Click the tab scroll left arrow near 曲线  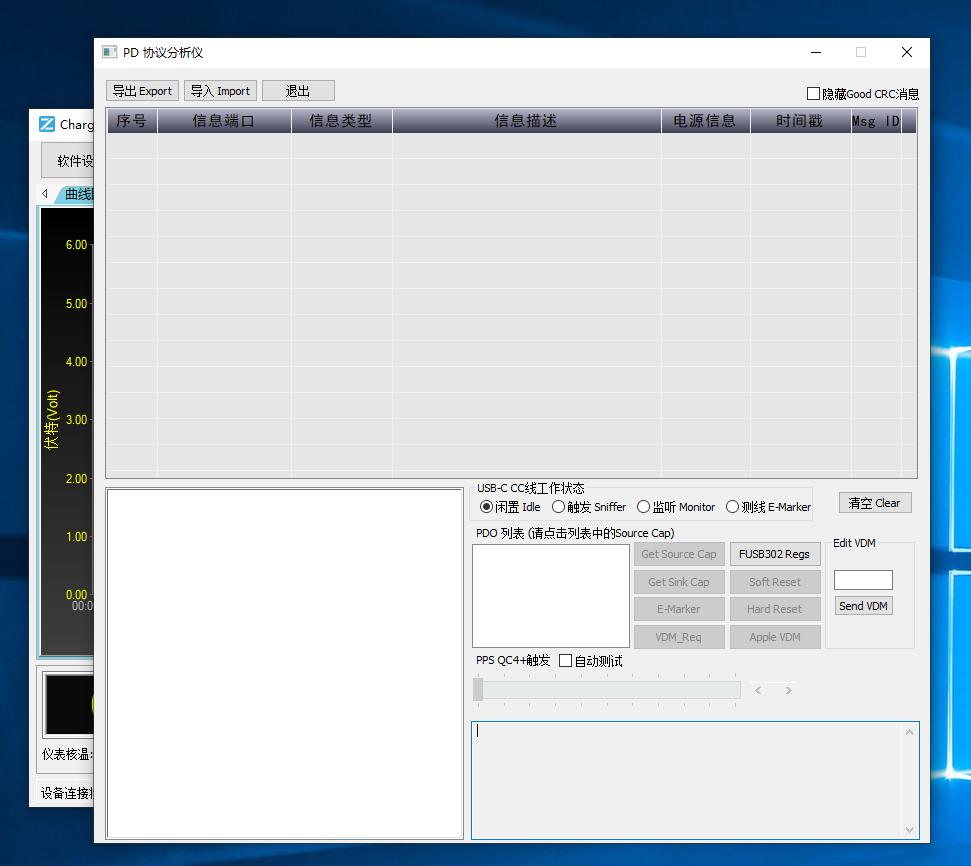point(45,193)
